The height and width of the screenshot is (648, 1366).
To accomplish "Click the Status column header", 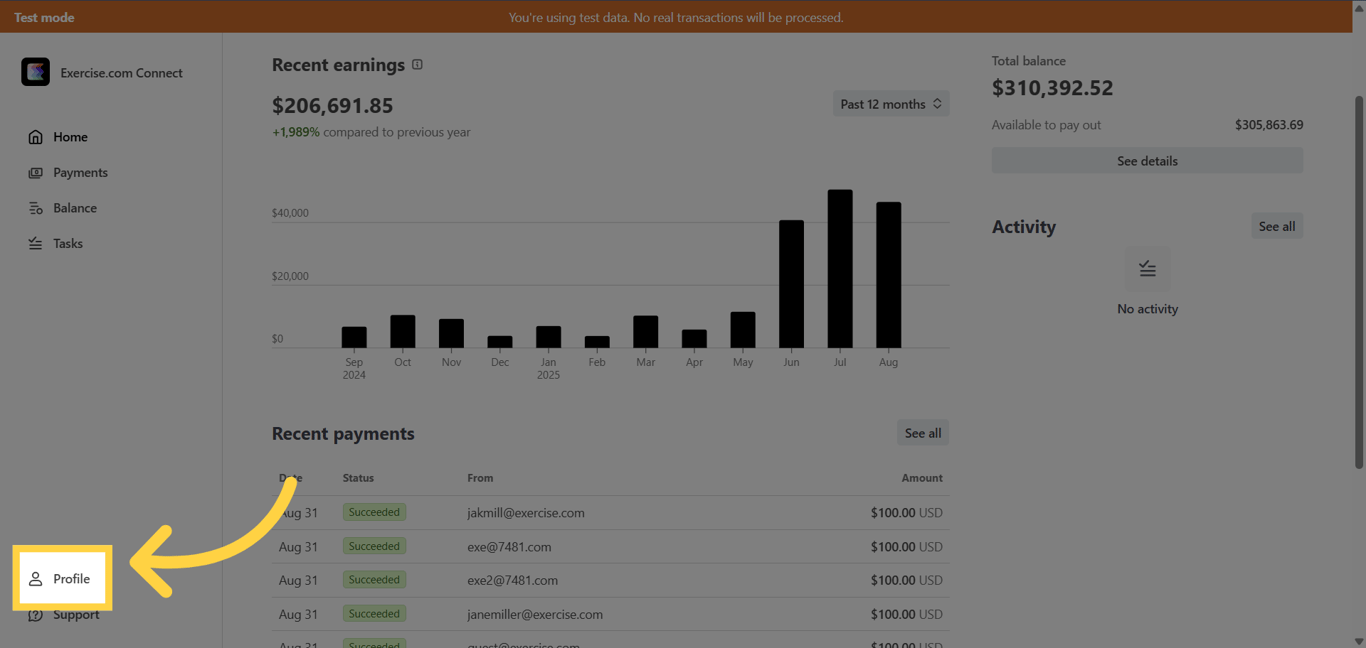I will pyautogui.click(x=358, y=478).
